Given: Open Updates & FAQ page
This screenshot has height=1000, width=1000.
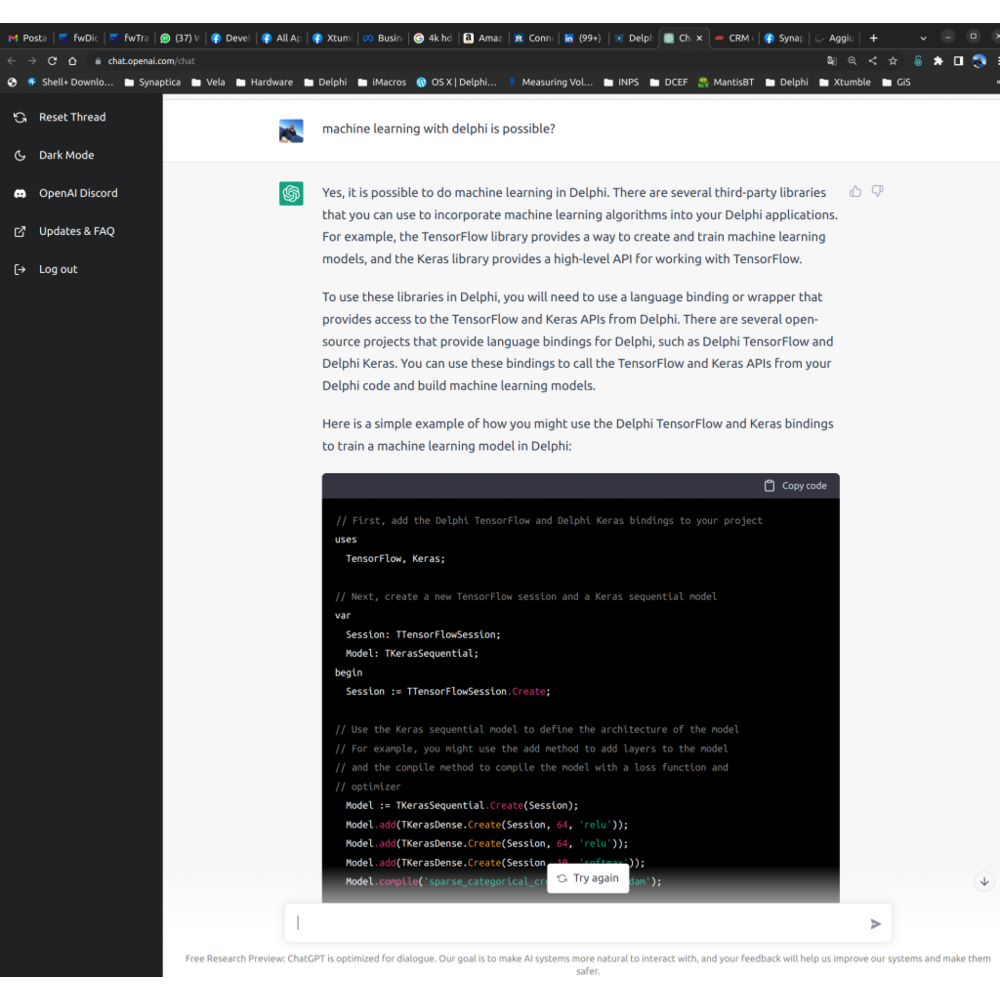Looking at the screenshot, I should [76, 231].
